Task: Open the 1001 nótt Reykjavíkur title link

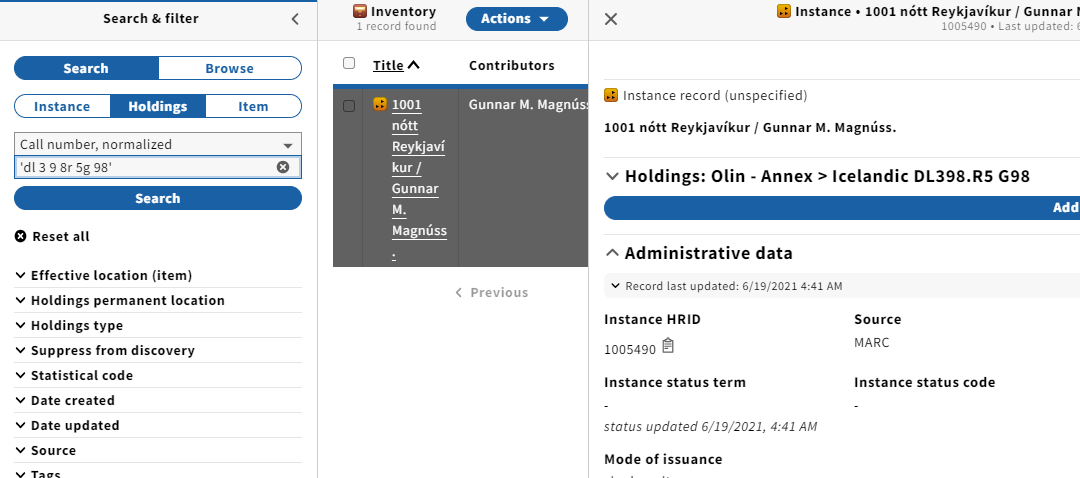Action: 419,179
